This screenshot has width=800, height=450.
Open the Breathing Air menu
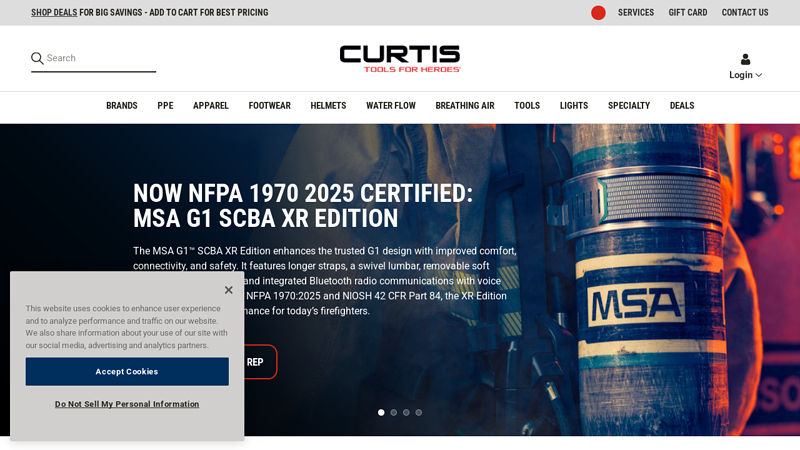[465, 106]
